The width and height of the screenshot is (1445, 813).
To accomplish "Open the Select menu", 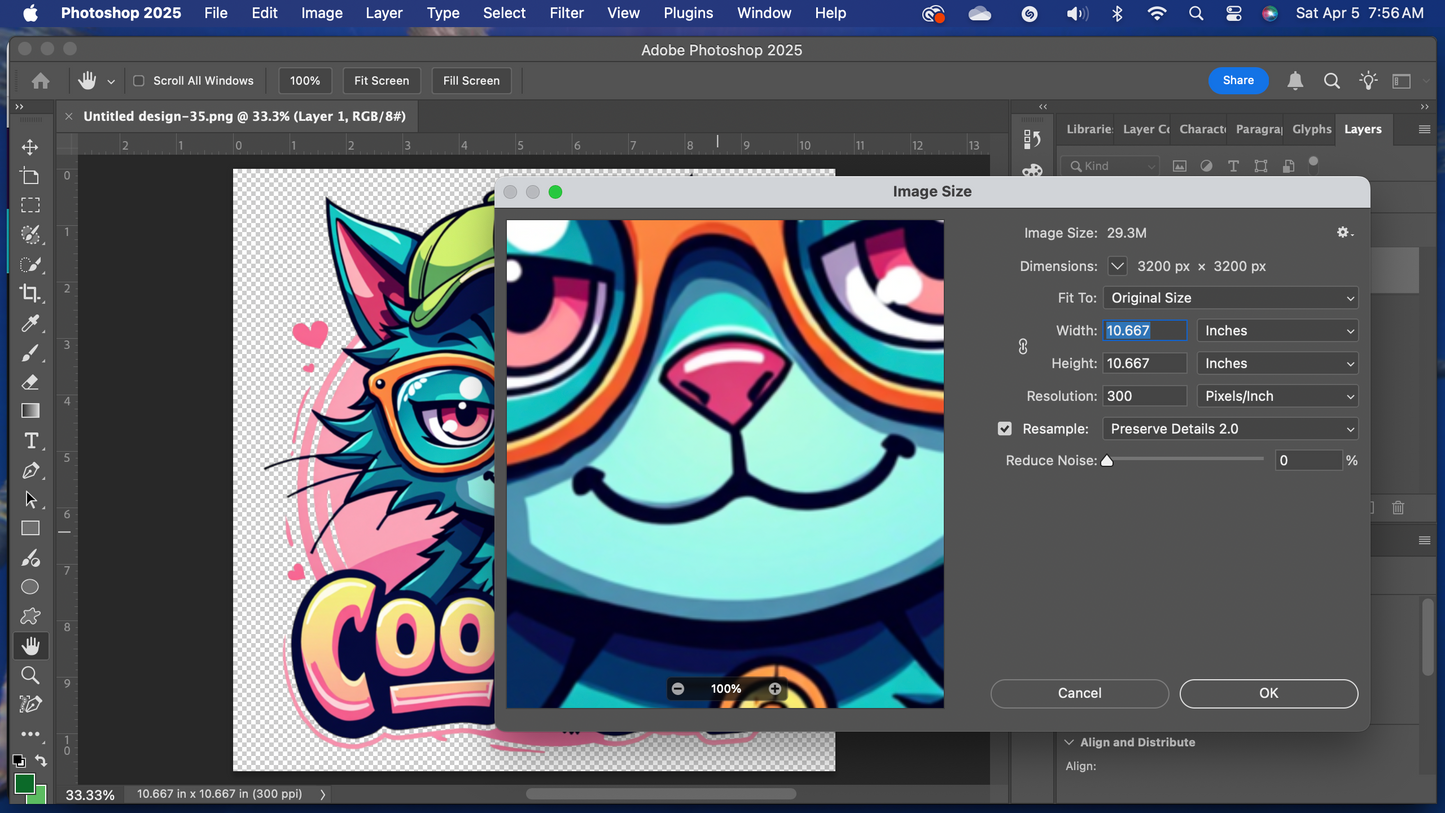I will click(504, 13).
